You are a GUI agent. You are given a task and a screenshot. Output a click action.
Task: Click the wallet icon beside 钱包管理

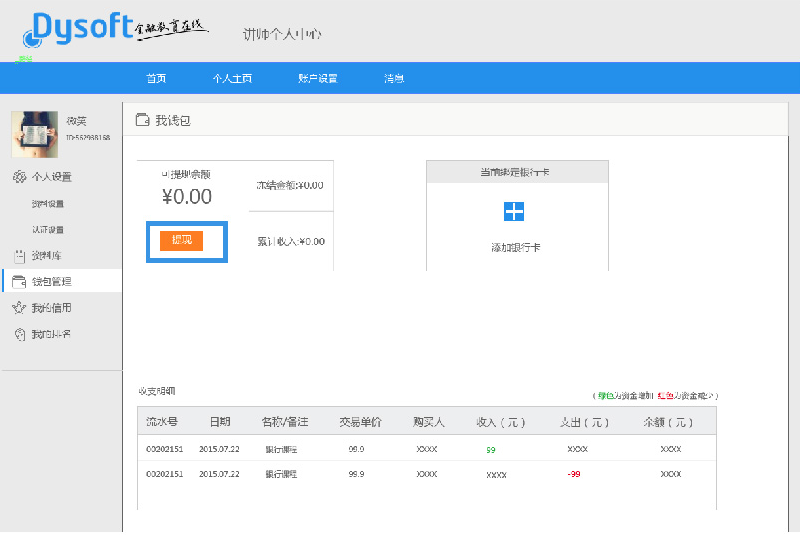[x=19, y=282]
